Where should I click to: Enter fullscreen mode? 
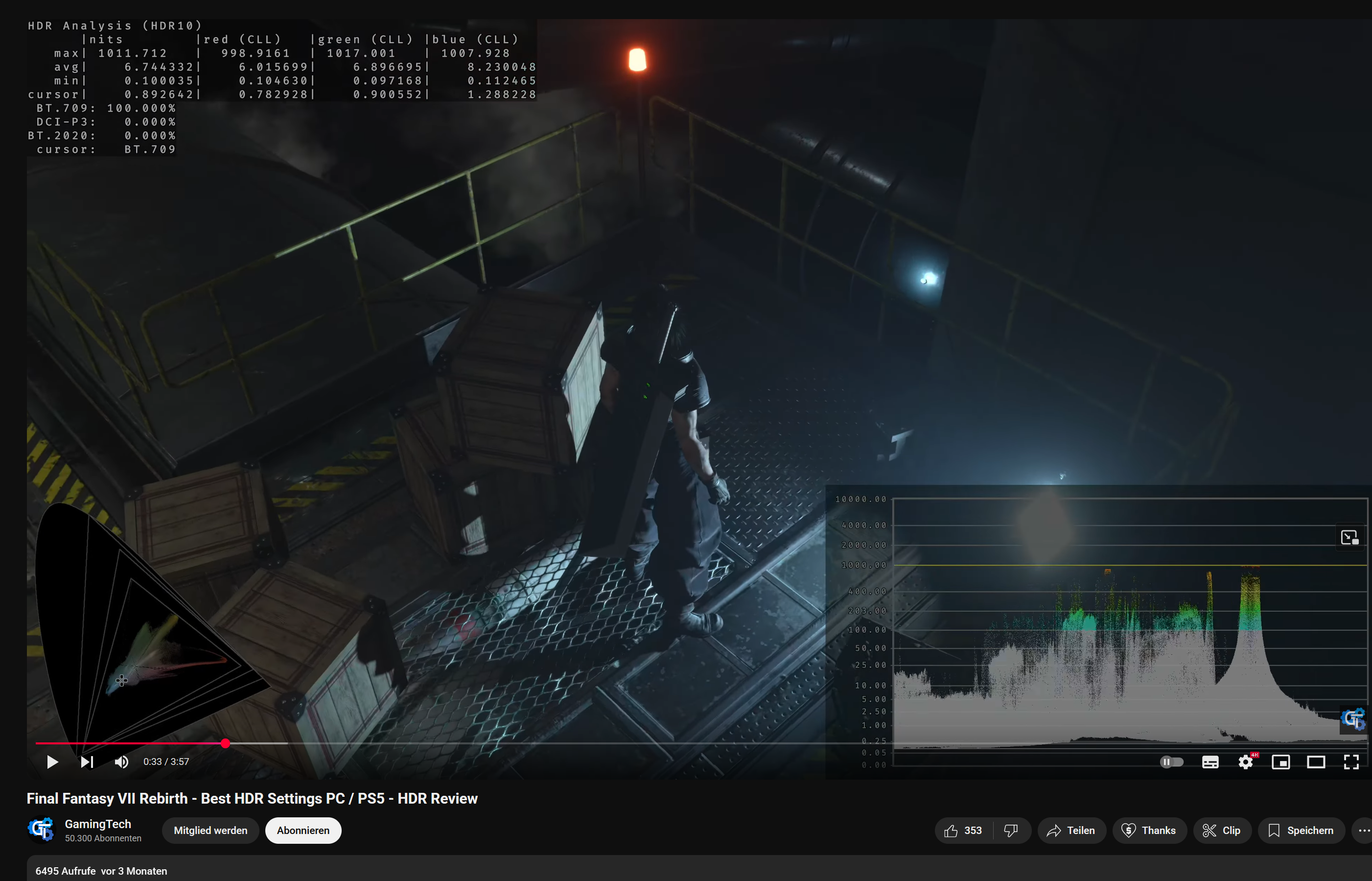click(1352, 762)
